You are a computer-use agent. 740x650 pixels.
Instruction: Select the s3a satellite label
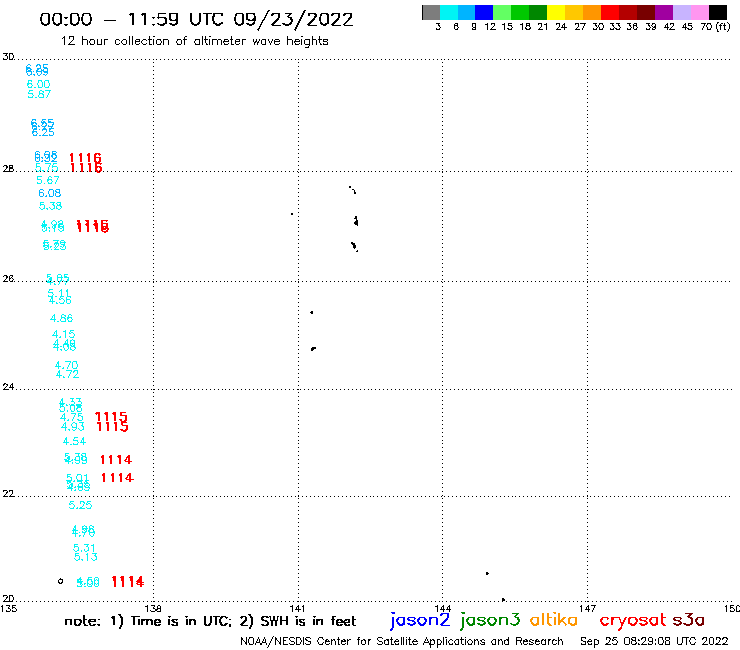click(x=688, y=620)
